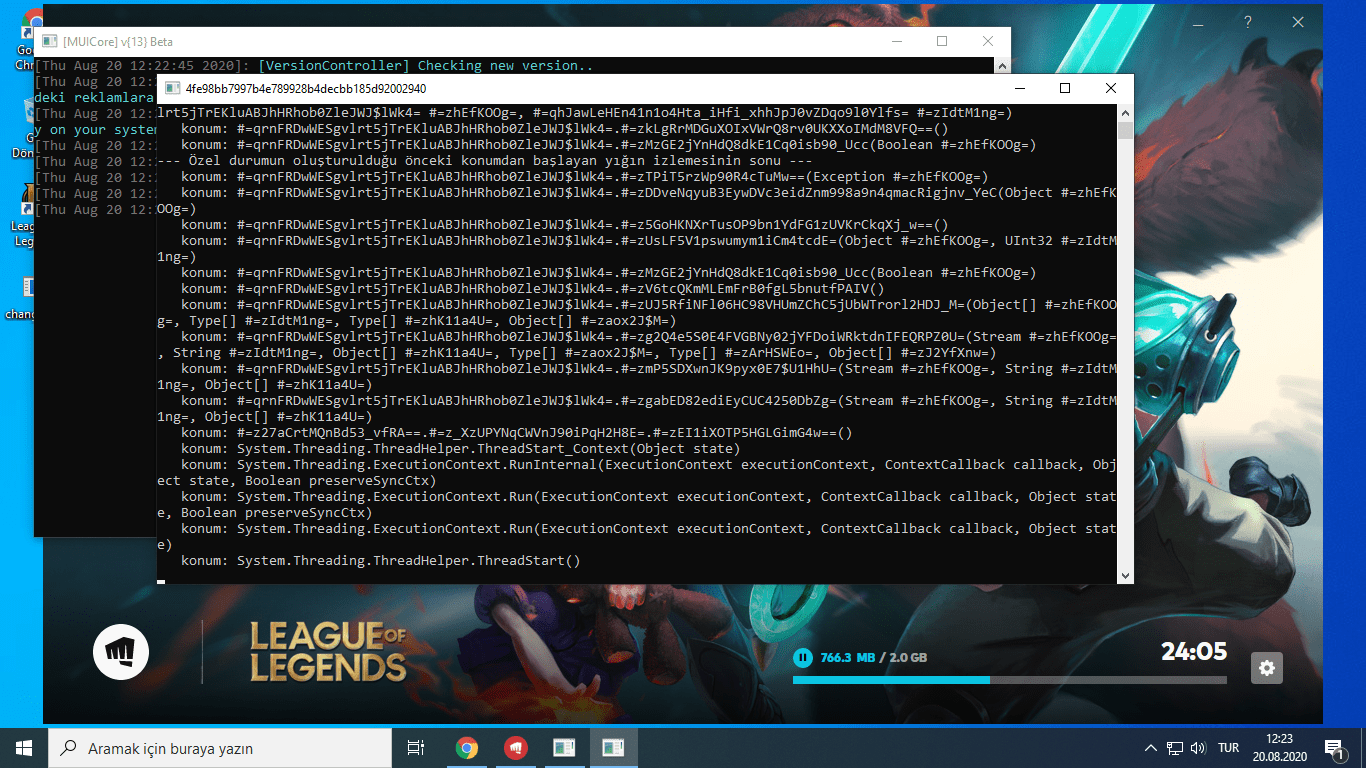Open Google Chrome from the taskbar
1366x768 pixels.
point(466,748)
